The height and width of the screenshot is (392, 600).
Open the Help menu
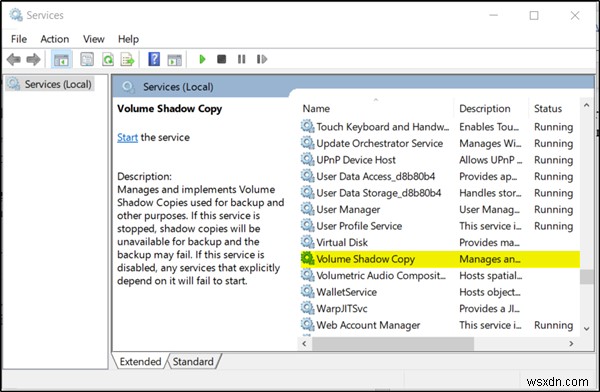coord(128,39)
